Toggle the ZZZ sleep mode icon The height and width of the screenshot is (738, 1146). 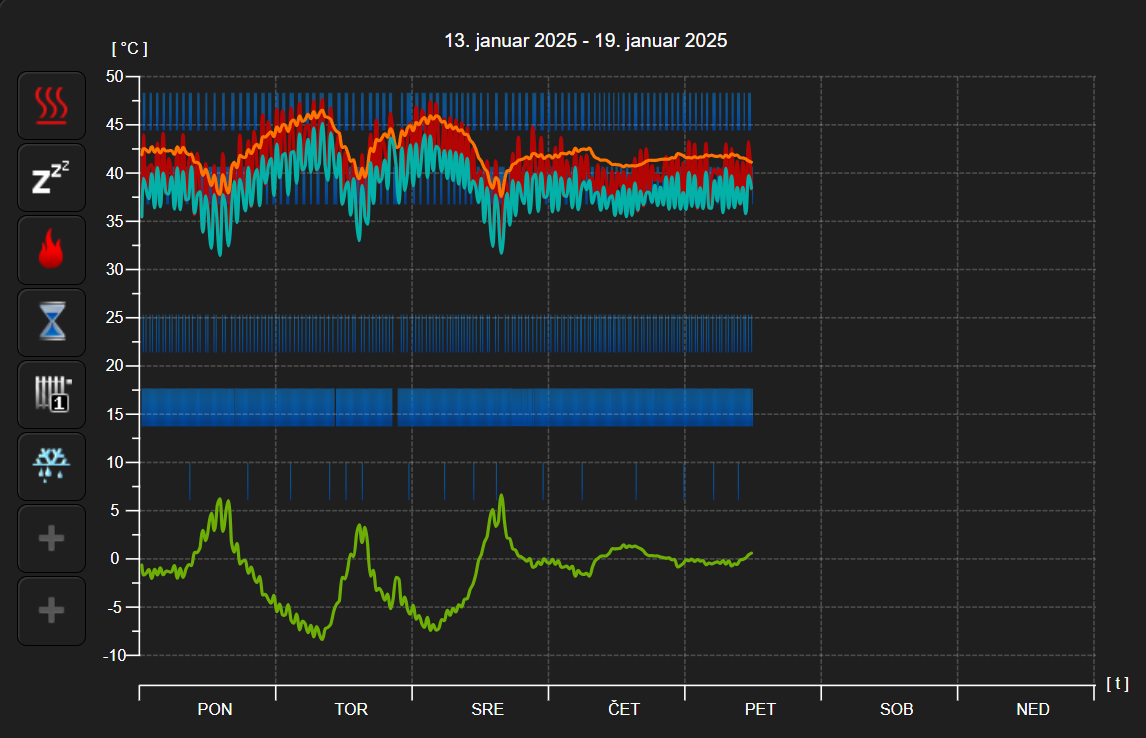[52, 178]
